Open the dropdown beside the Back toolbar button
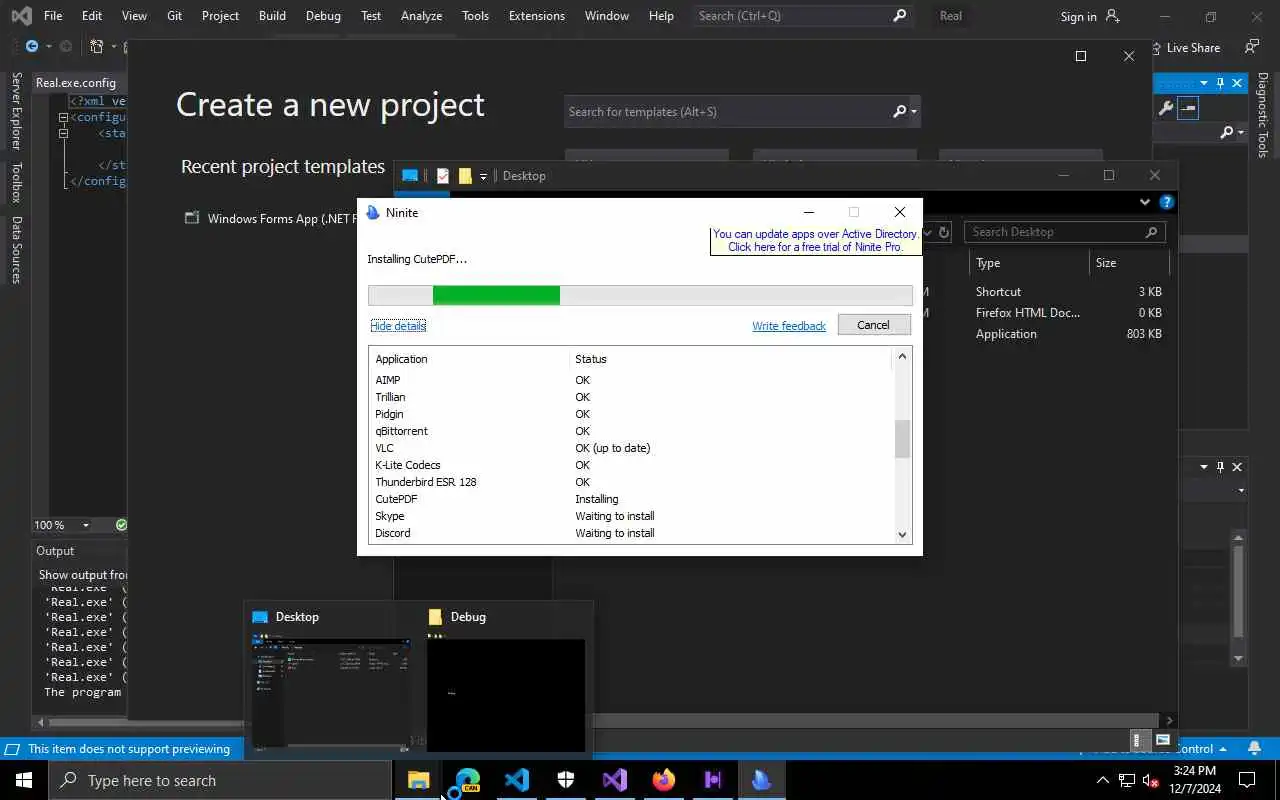The width and height of the screenshot is (1280, 800). (x=48, y=47)
